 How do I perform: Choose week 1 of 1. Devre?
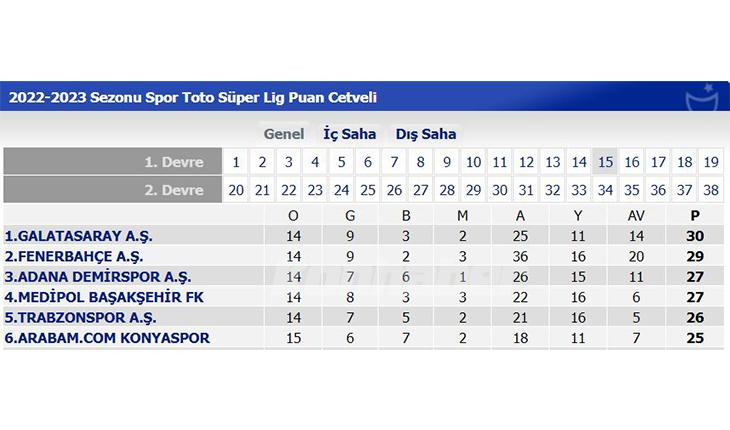tap(235, 162)
